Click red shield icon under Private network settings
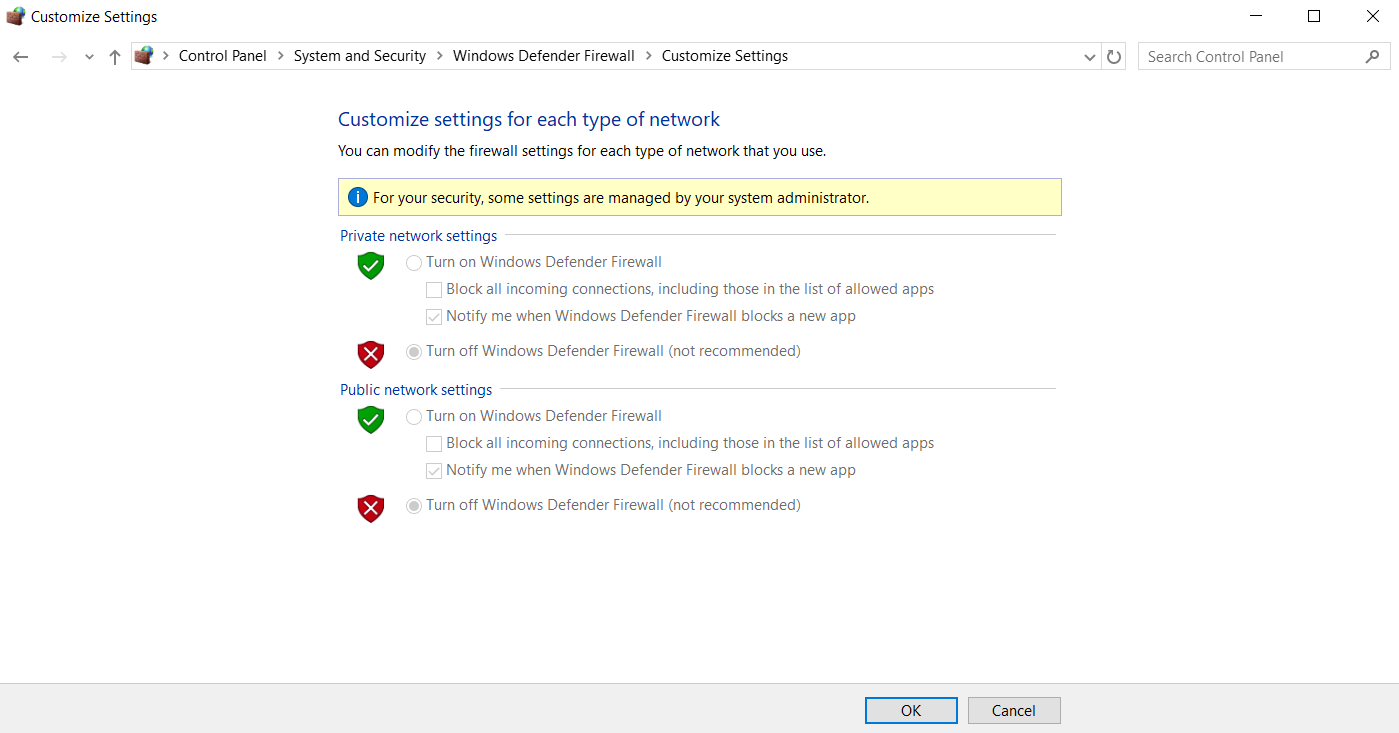The image size is (1399, 733). (371, 354)
